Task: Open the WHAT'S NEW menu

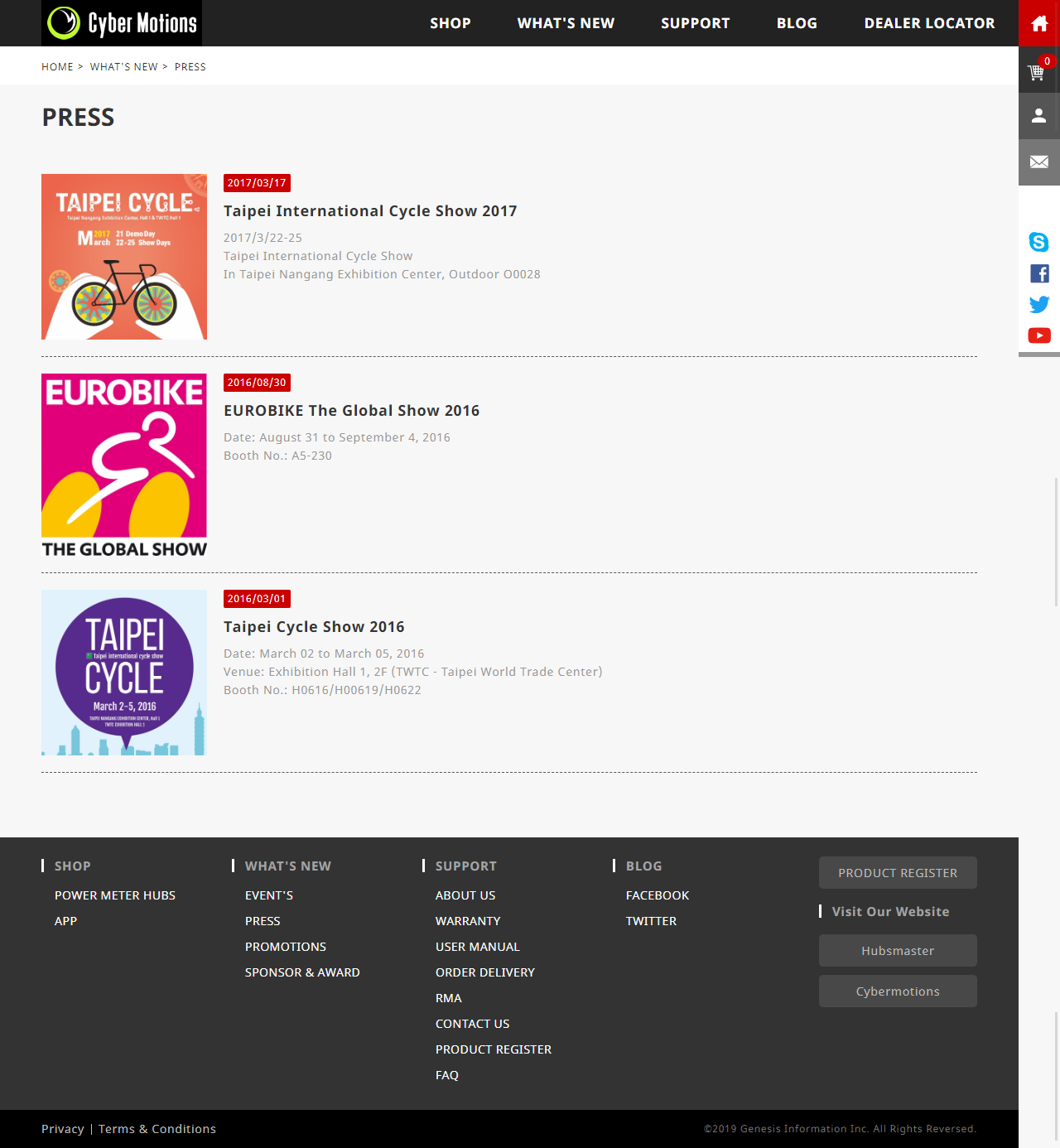Action: coord(566,23)
